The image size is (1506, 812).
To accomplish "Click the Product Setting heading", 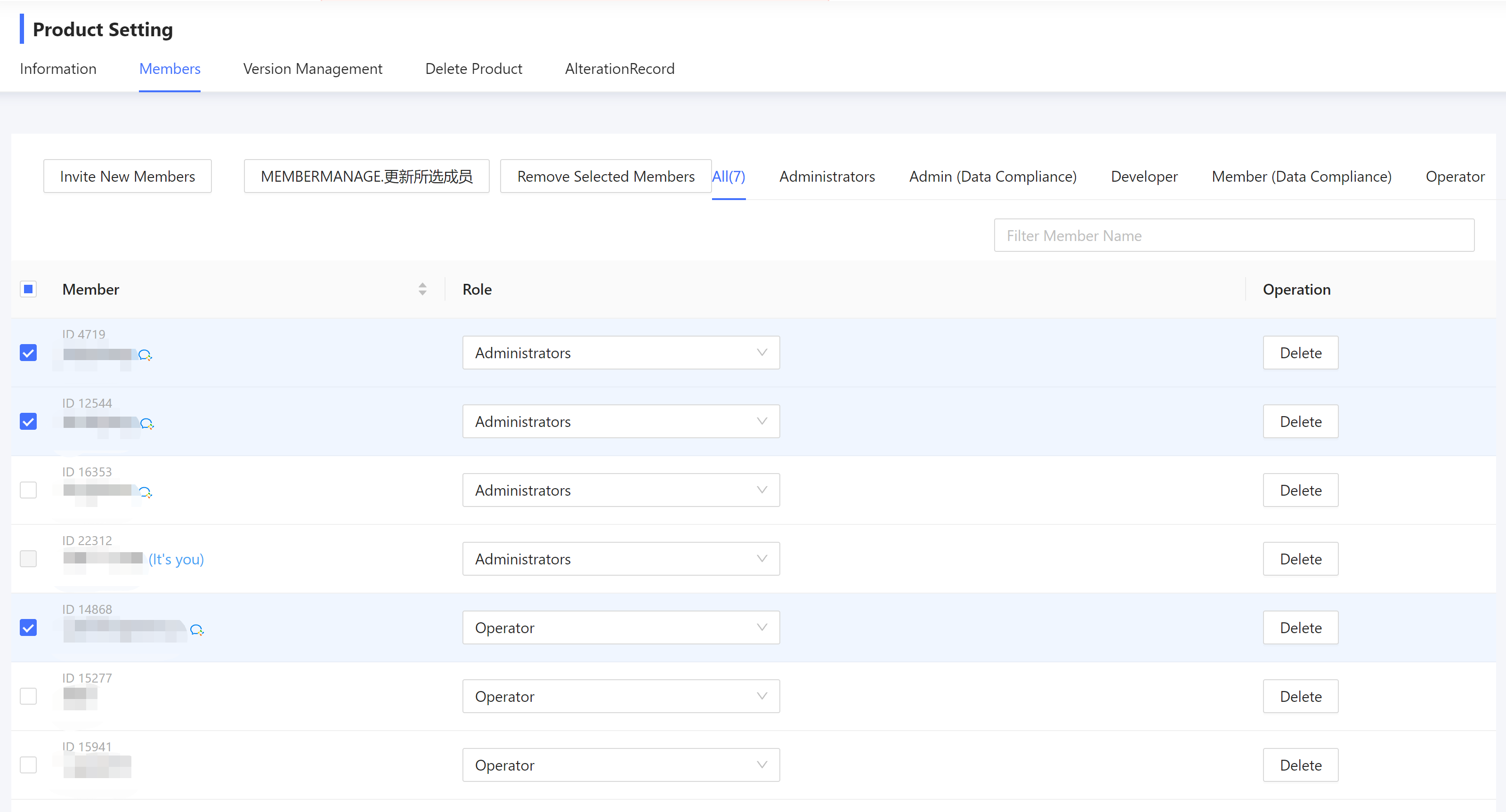I will tap(103, 29).
